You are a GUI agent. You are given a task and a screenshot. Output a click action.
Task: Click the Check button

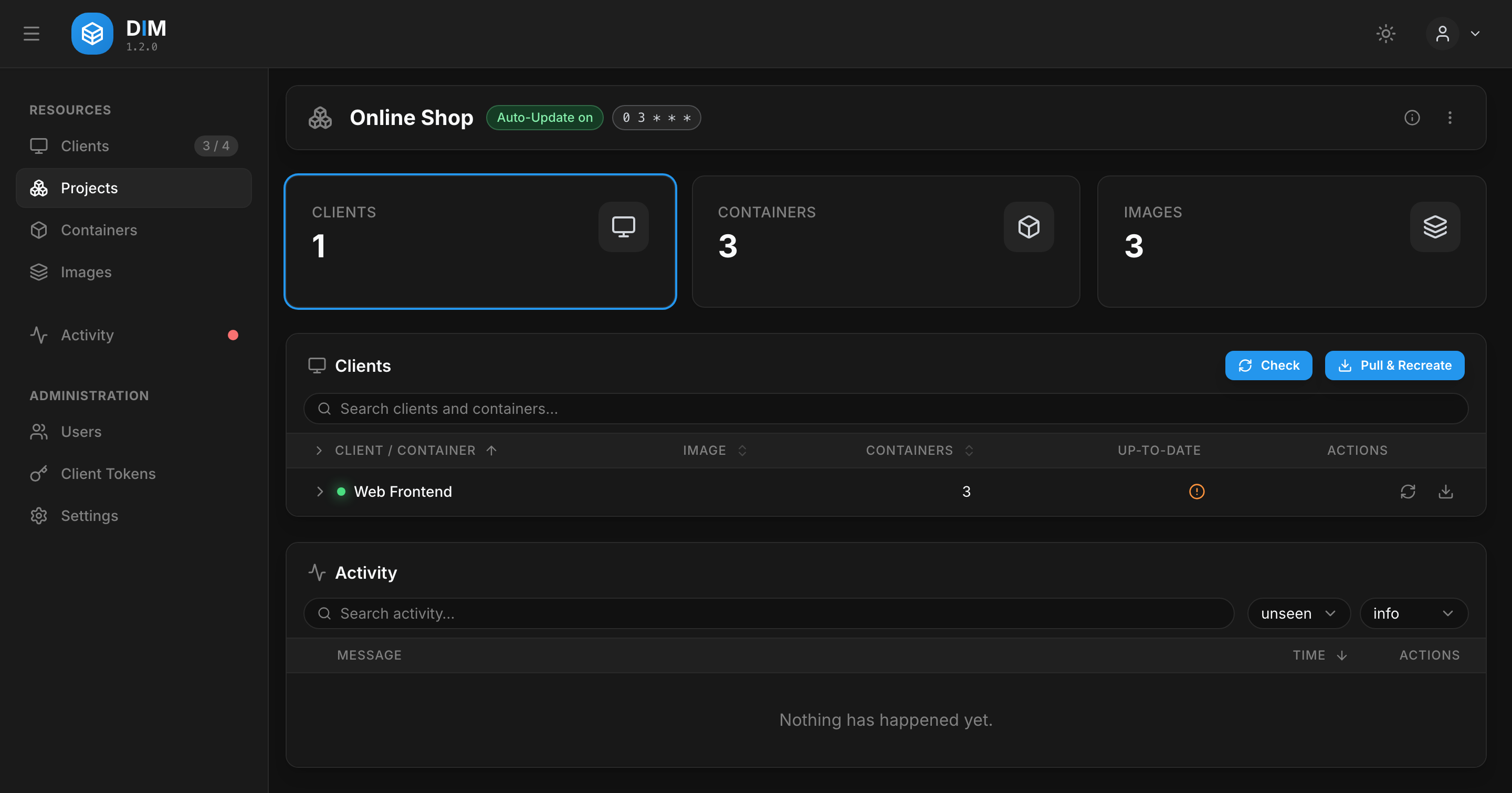[1268, 366]
